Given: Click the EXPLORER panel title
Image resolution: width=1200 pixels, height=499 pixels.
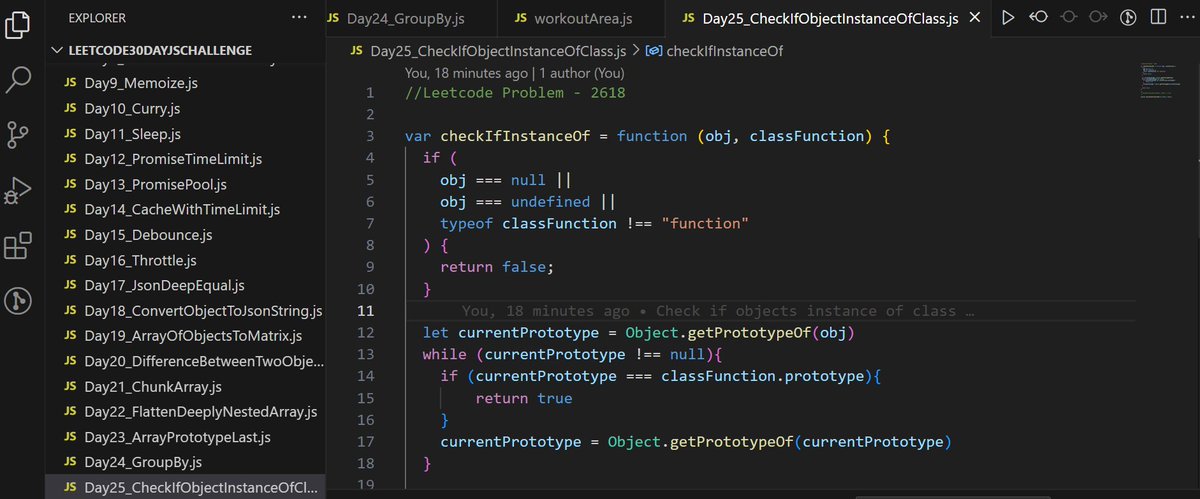Looking at the screenshot, I should (x=99, y=17).
